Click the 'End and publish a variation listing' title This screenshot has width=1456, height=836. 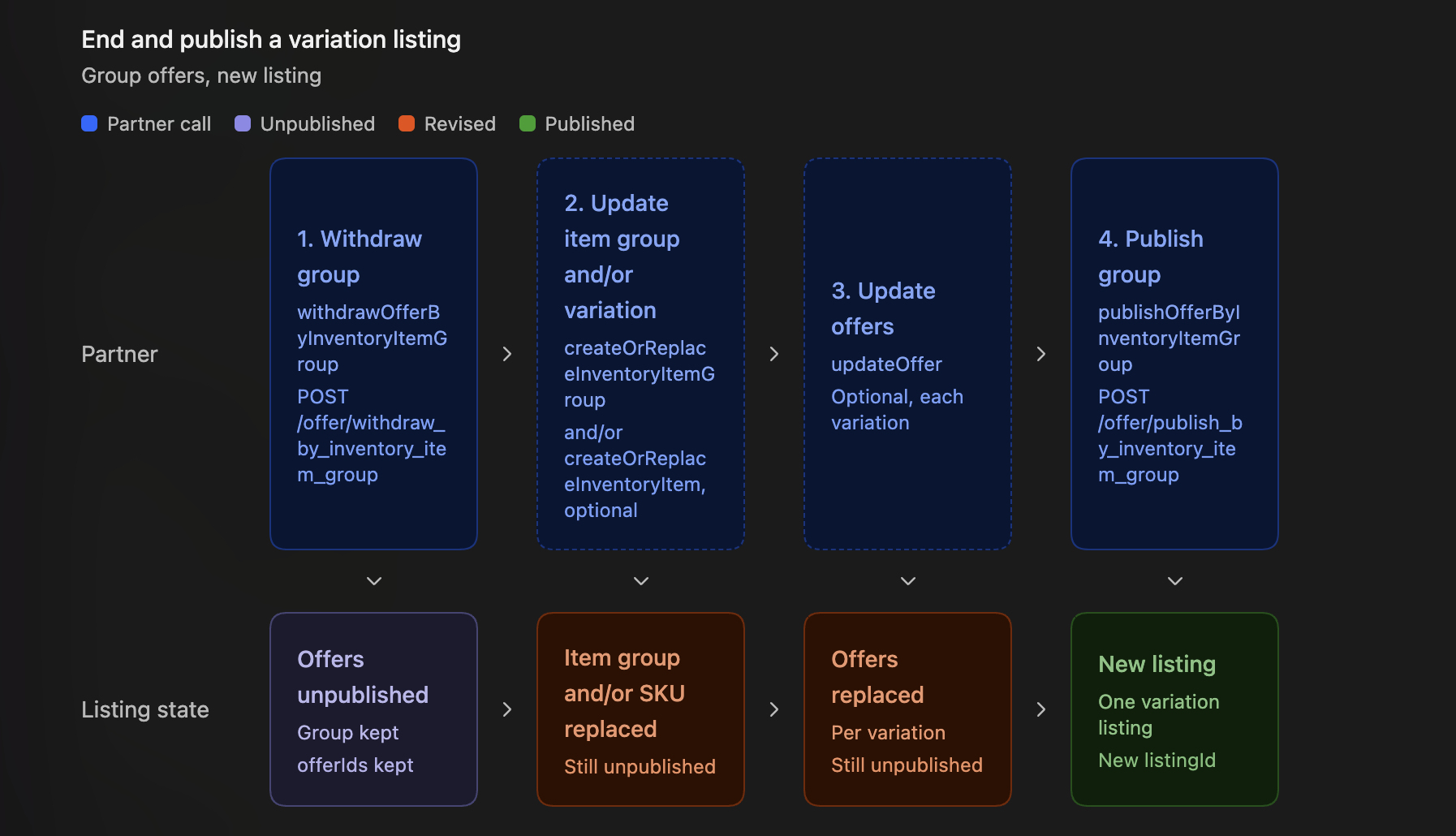271,39
